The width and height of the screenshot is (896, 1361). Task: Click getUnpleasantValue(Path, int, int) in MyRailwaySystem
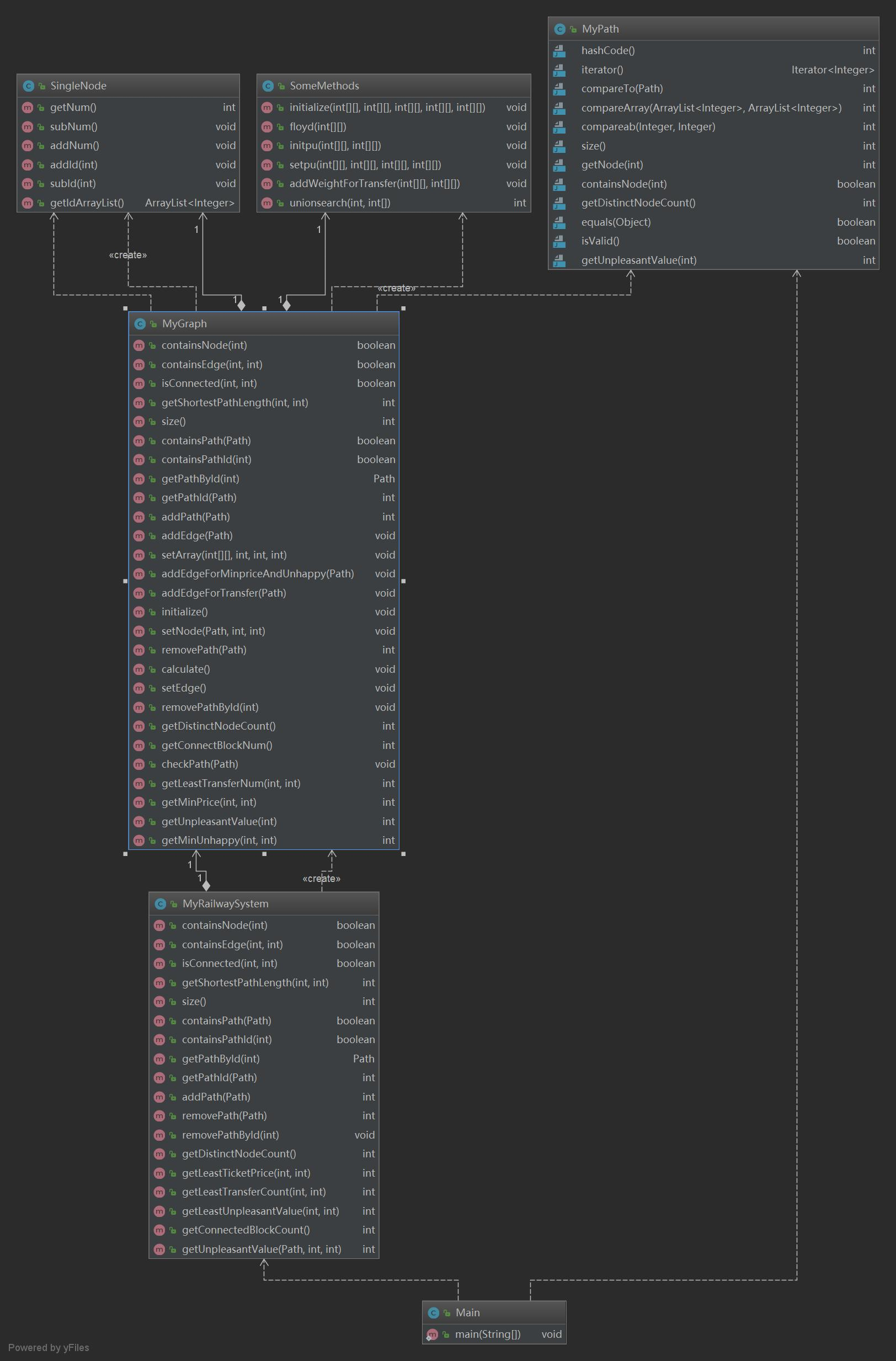(262, 1249)
